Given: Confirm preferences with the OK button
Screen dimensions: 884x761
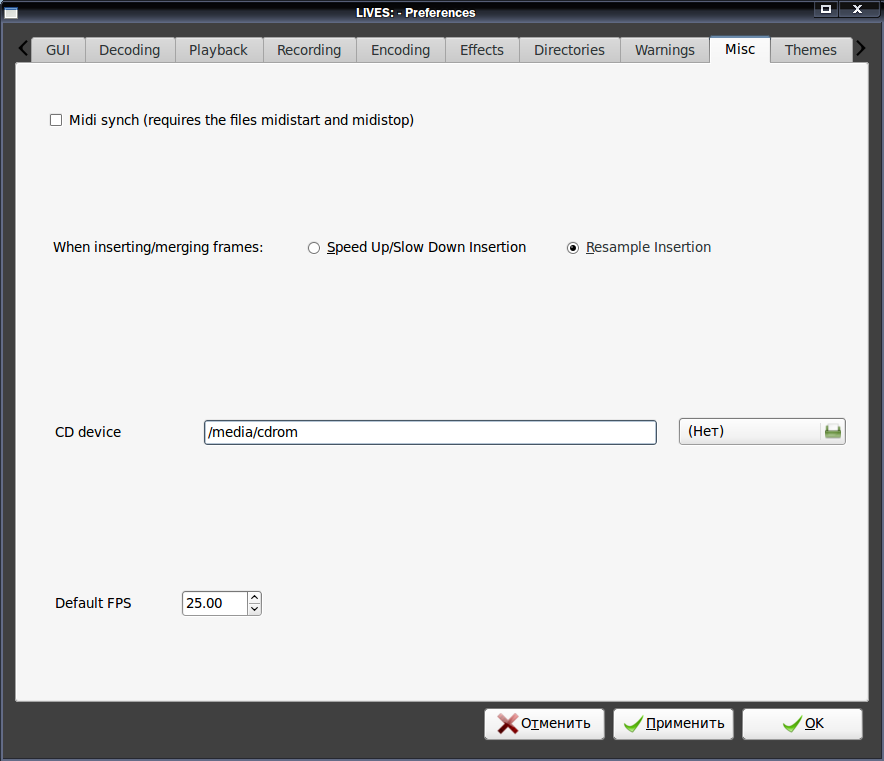Looking at the screenshot, I should coord(802,724).
